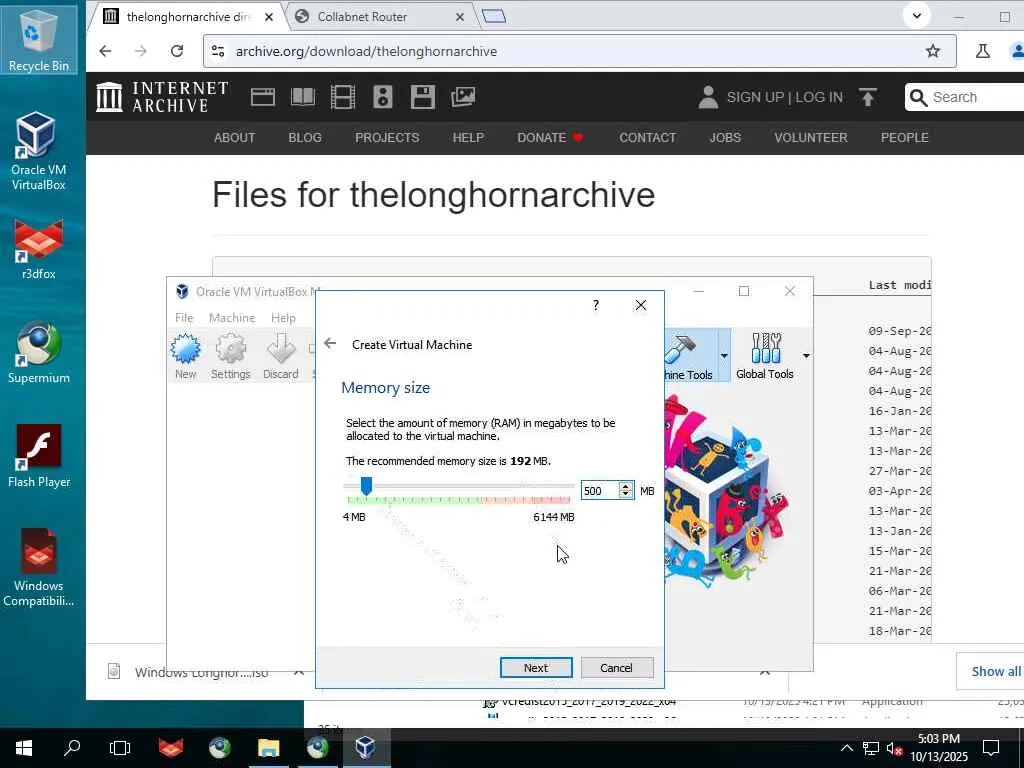Click New in VirtualBox toolbar
1024x768 pixels.
[185, 356]
